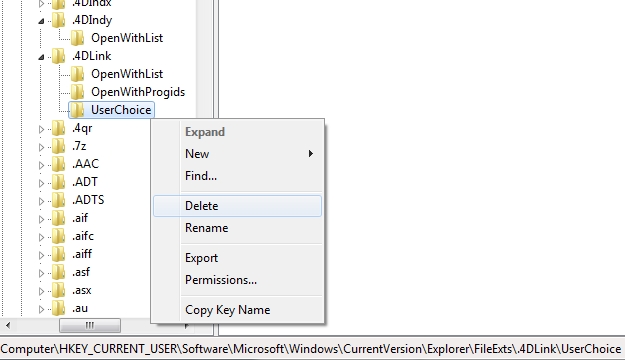
Task: Click the .4DIndy folder icon
Action: pos(59,20)
